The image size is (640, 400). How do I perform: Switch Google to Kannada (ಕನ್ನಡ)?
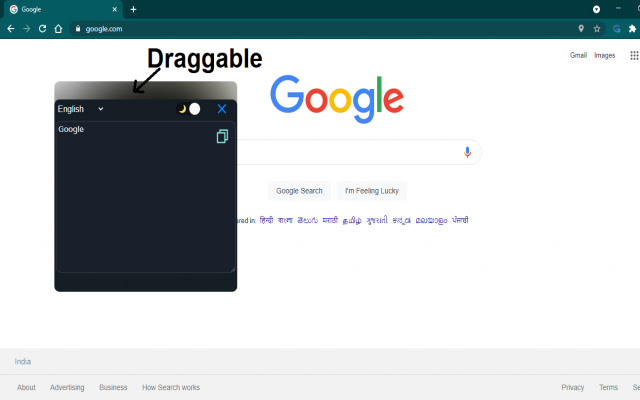[401, 220]
